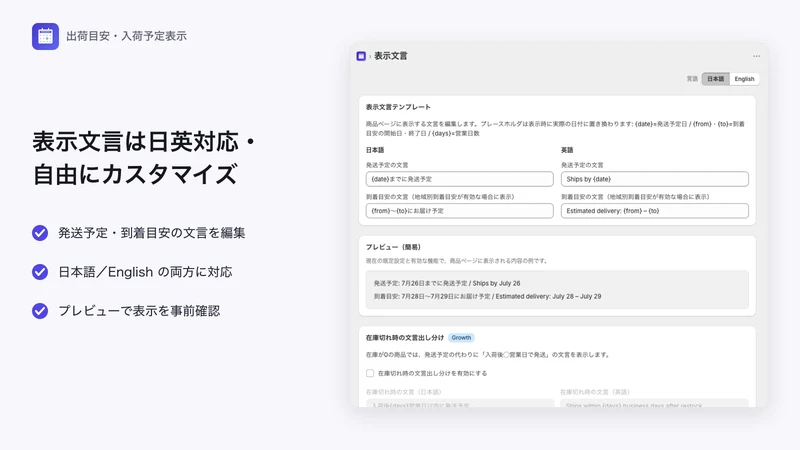Click the disabled 在庫切れ時の文言（英語） field
The width and height of the screenshot is (800, 450).
655,403
